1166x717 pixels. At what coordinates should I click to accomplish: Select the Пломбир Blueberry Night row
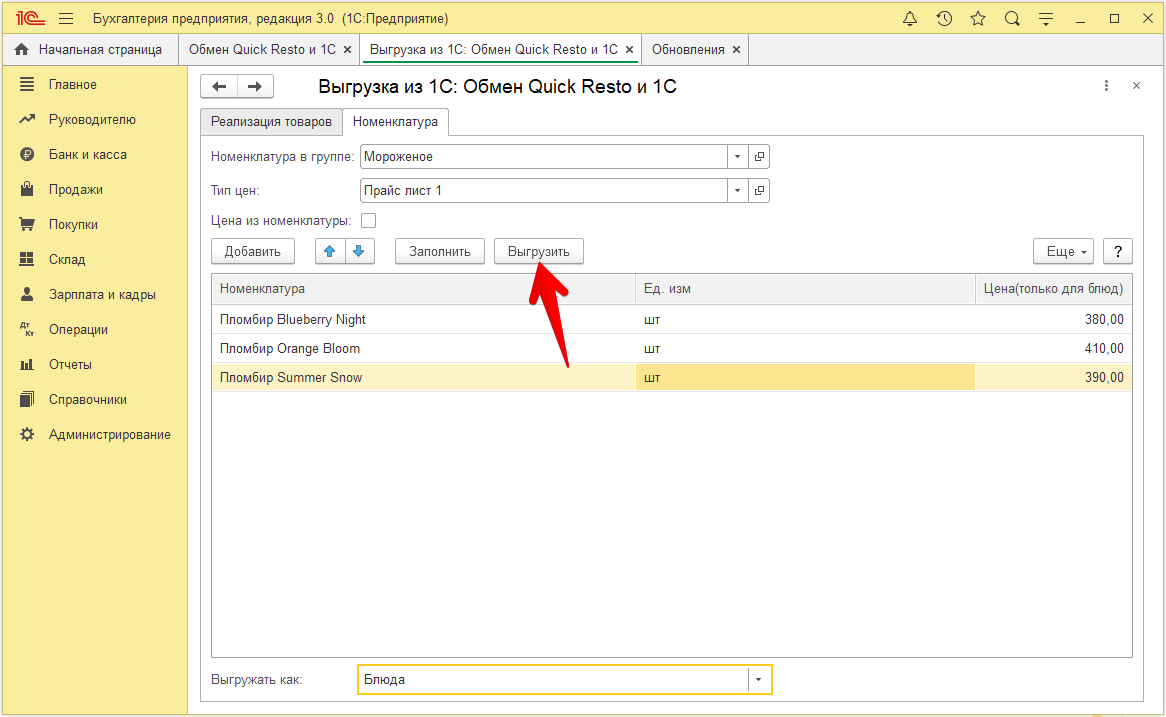coord(671,320)
